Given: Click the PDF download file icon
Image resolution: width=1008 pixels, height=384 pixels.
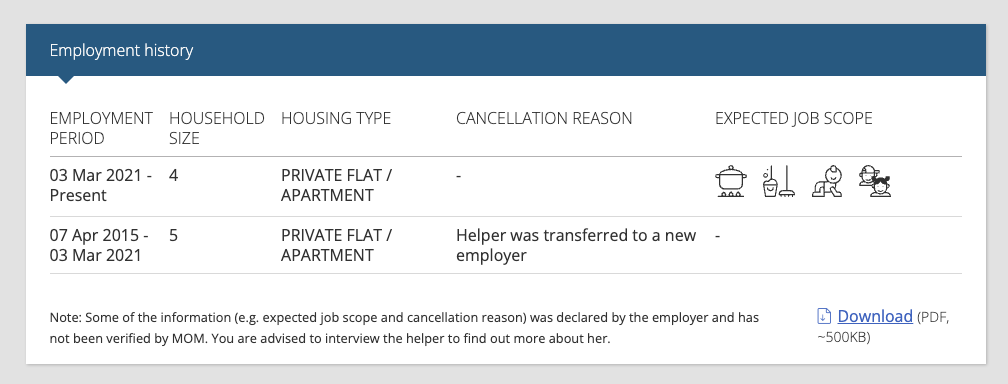Looking at the screenshot, I should coord(824,316).
